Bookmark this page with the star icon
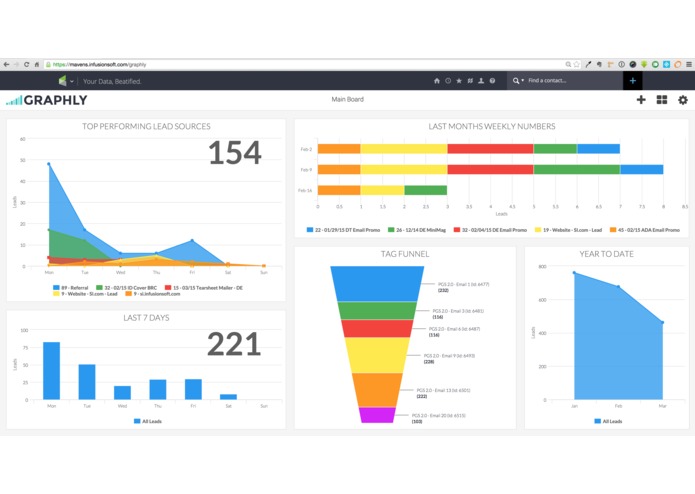 click(x=577, y=64)
